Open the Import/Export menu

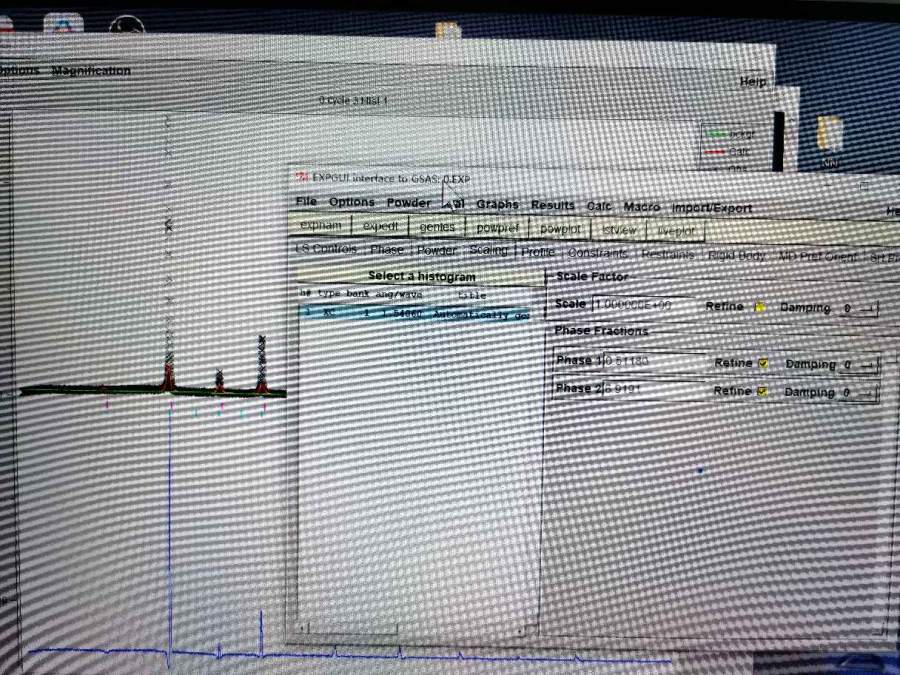coord(712,208)
